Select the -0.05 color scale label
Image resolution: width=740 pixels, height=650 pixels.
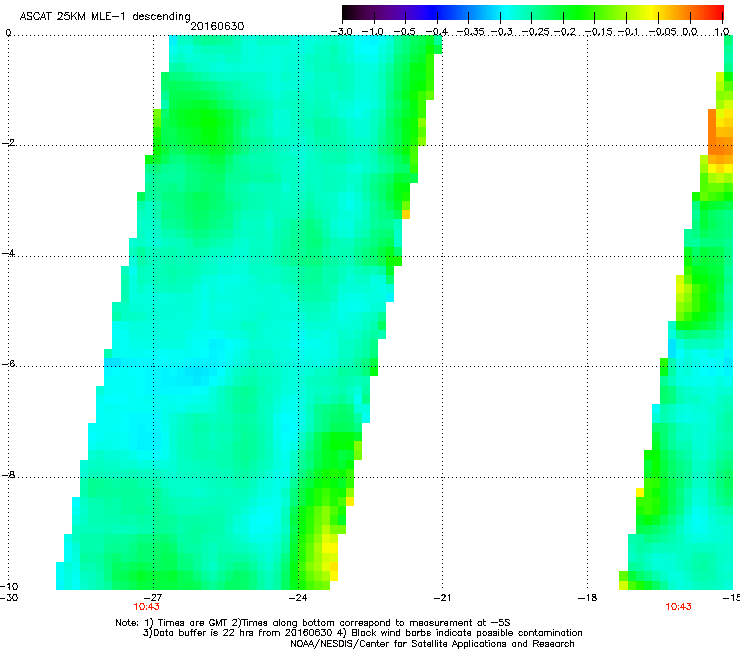click(663, 32)
